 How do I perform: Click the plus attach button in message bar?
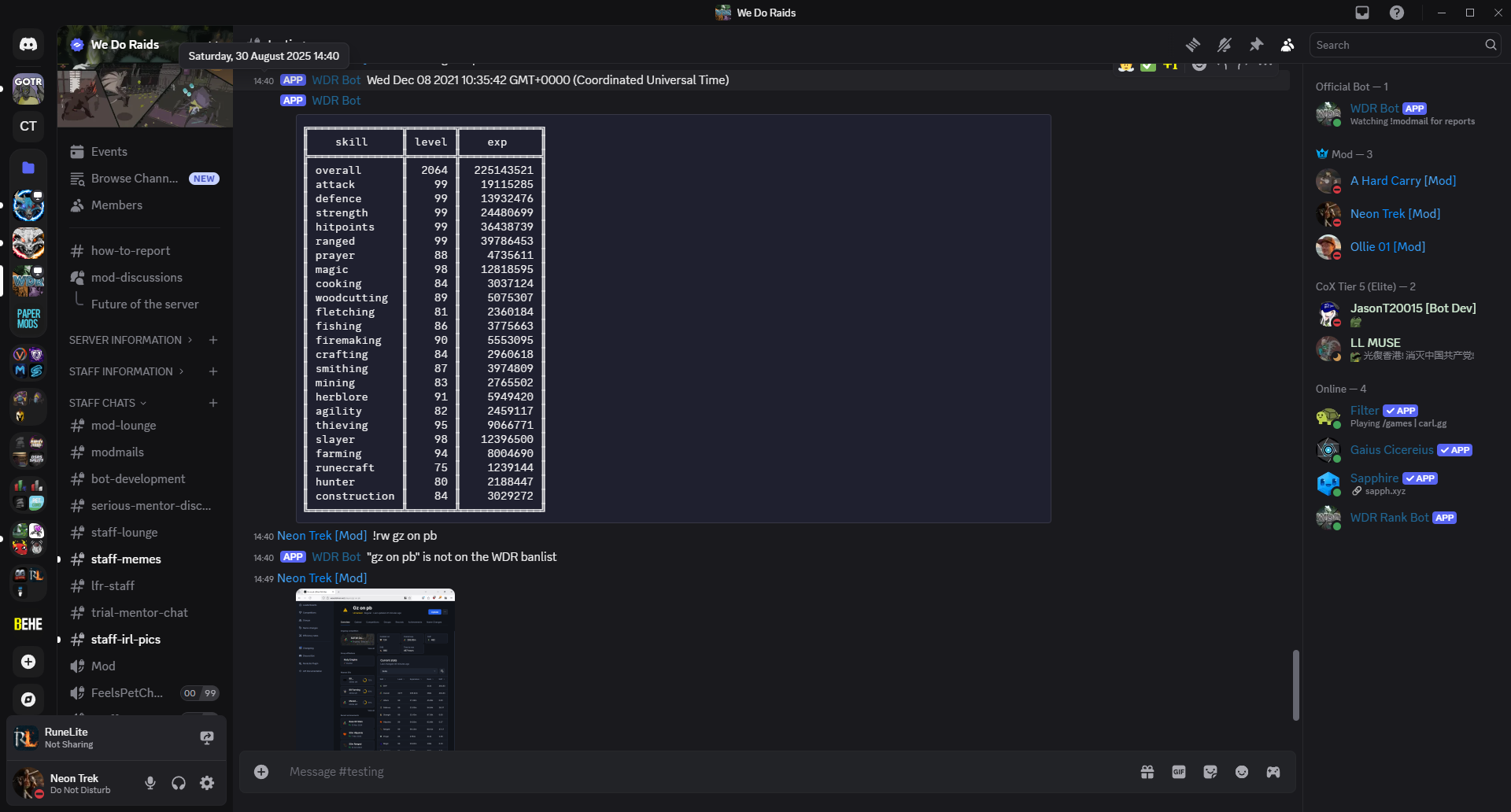click(261, 772)
